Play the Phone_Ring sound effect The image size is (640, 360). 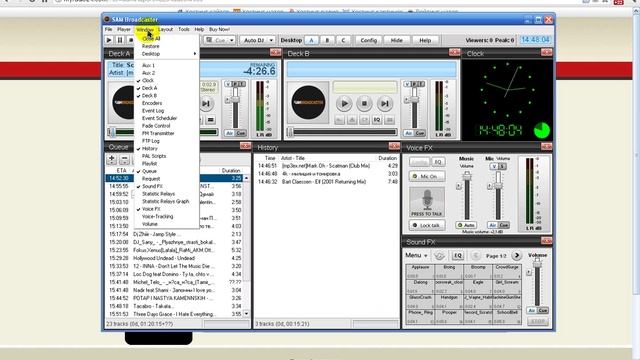420,316
